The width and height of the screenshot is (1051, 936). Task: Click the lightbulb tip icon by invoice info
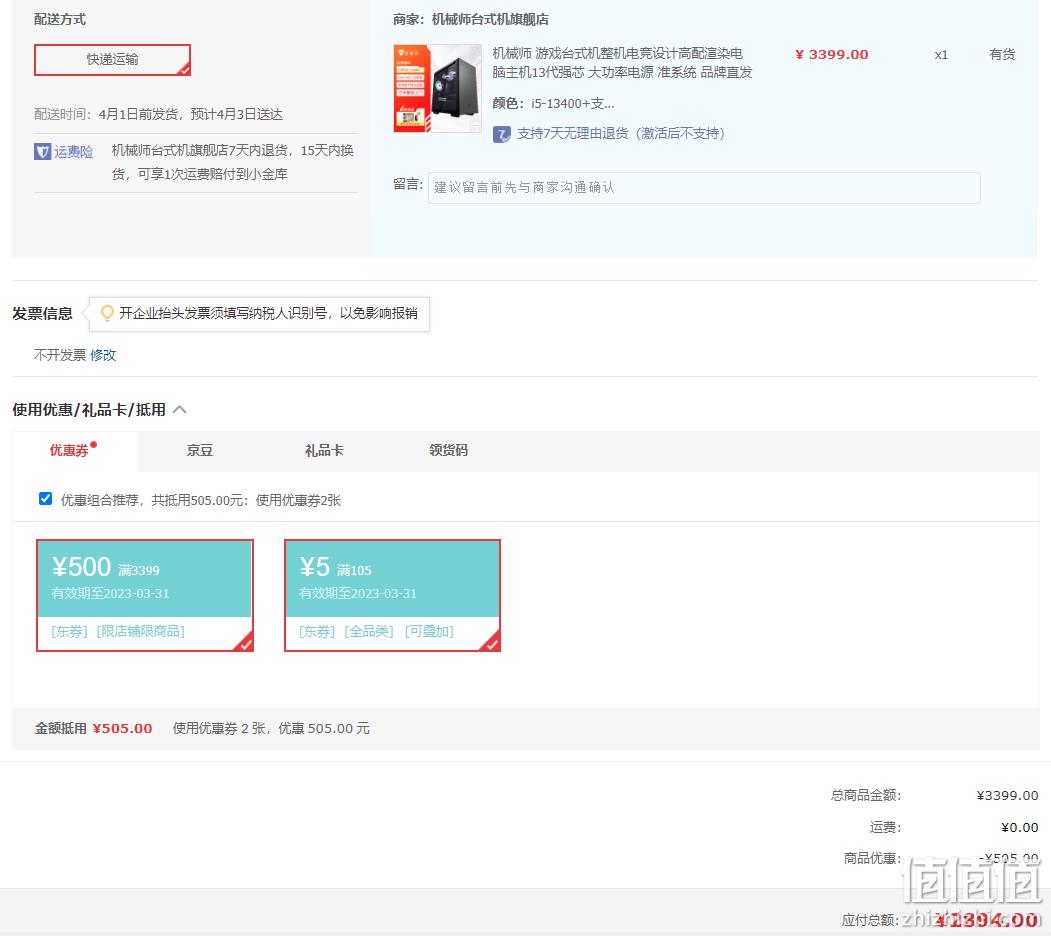tap(107, 313)
